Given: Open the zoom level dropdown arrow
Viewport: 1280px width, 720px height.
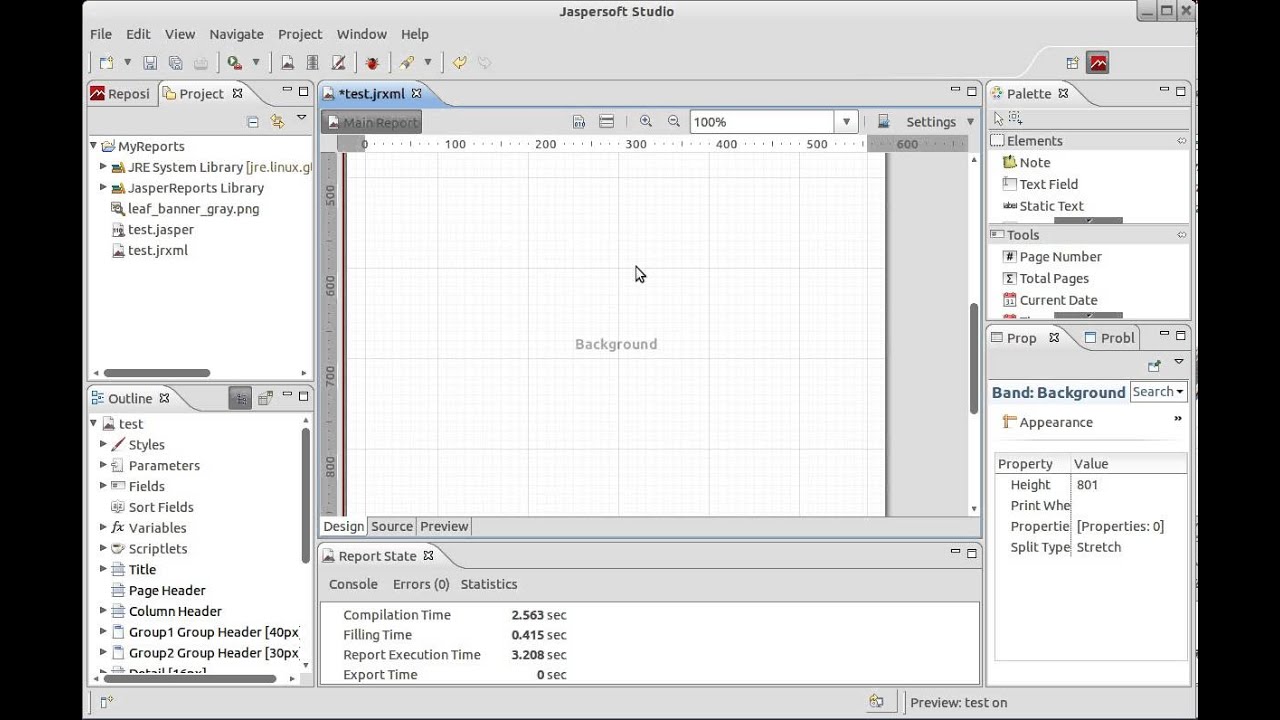Looking at the screenshot, I should [847, 122].
